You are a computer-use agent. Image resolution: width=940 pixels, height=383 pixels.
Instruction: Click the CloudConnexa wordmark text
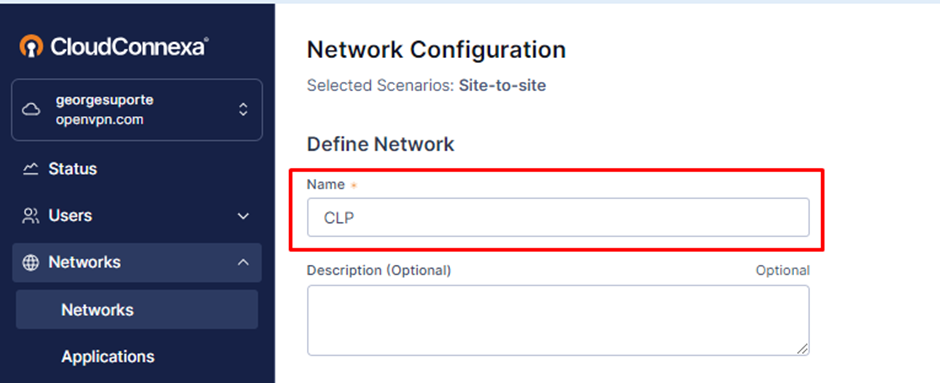(129, 47)
